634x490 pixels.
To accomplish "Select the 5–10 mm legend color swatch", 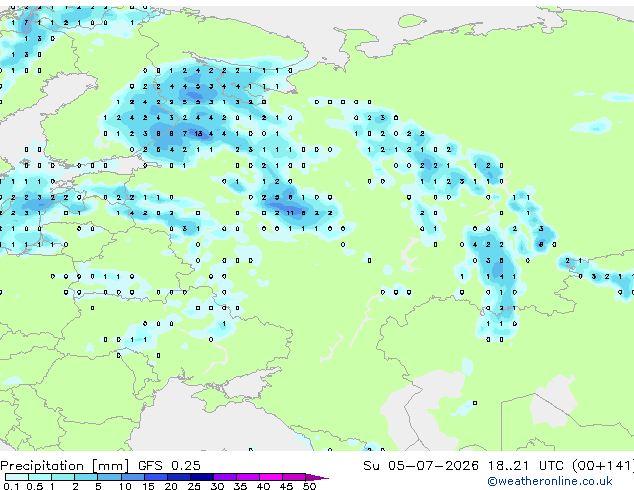I will point(109,477).
